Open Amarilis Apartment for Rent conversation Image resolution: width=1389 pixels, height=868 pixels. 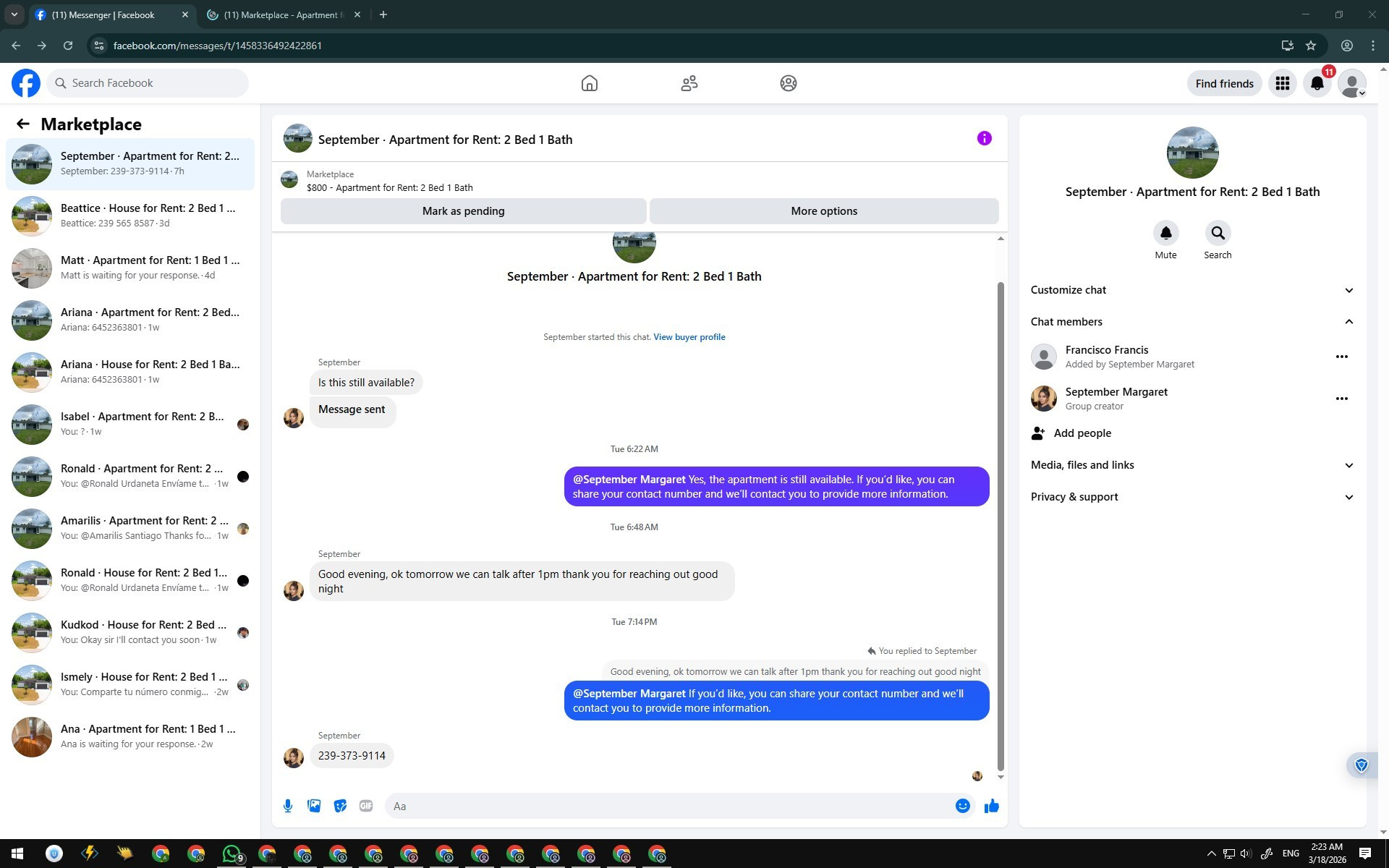[130, 529]
